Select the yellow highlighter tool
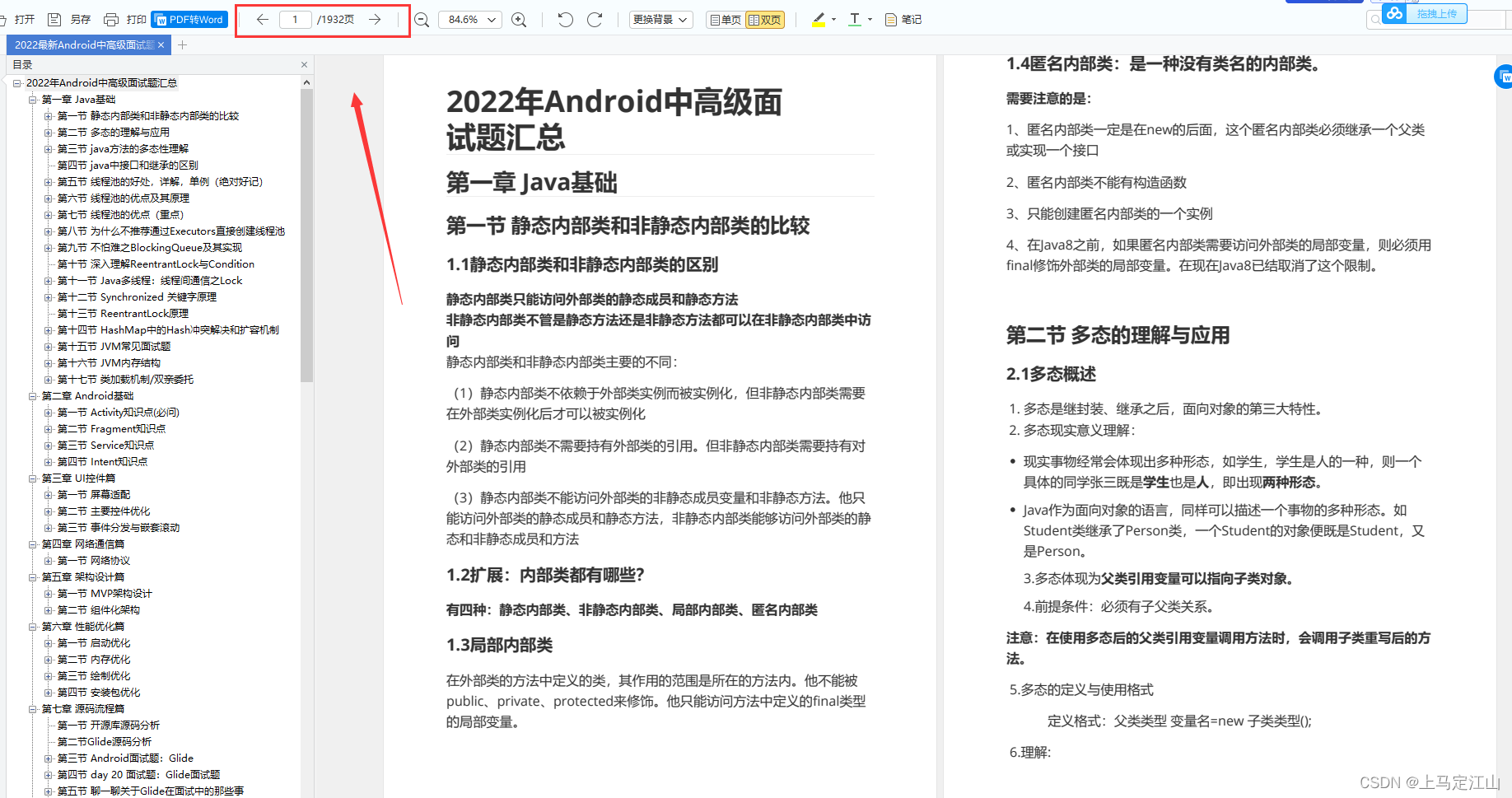 point(818,19)
